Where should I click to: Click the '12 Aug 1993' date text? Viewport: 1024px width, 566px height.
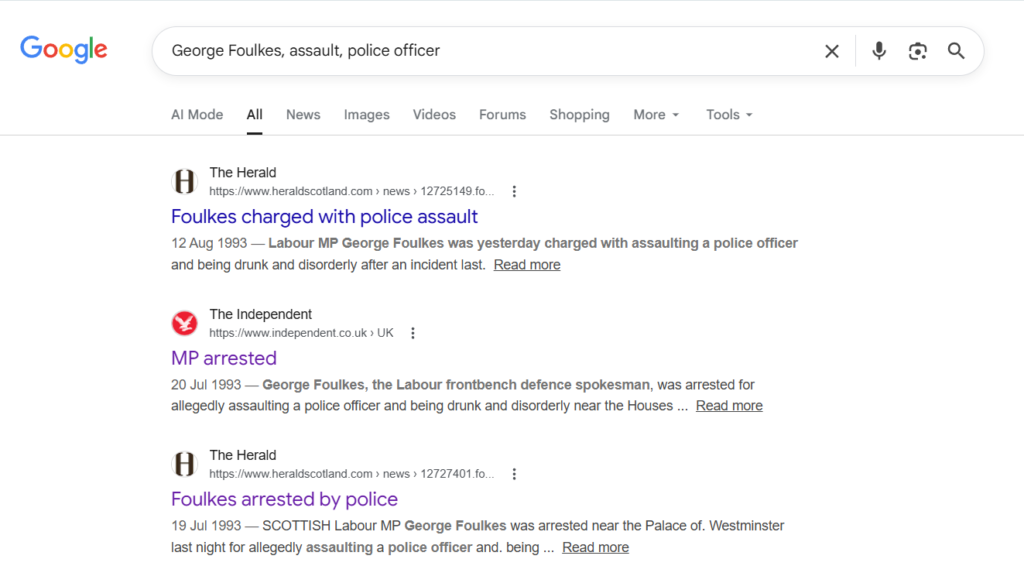209,244
